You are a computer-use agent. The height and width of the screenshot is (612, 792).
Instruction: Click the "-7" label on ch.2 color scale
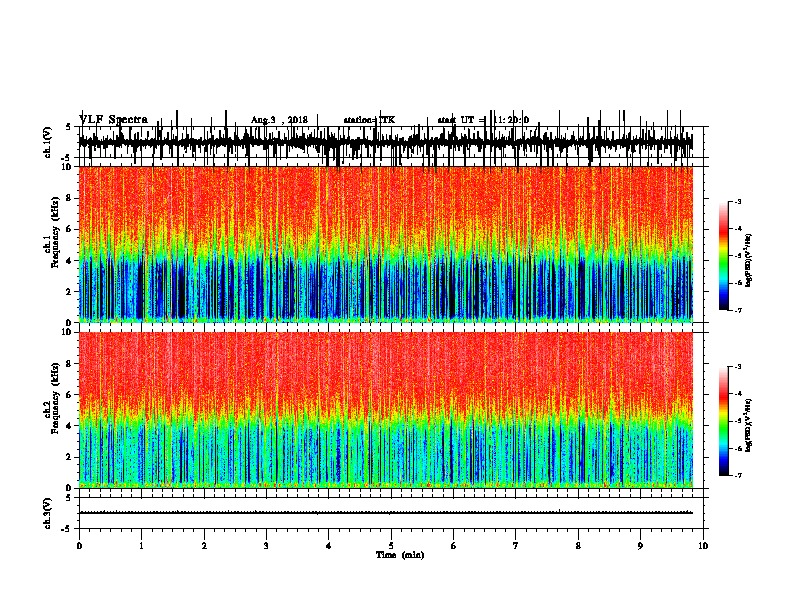click(738, 475)
